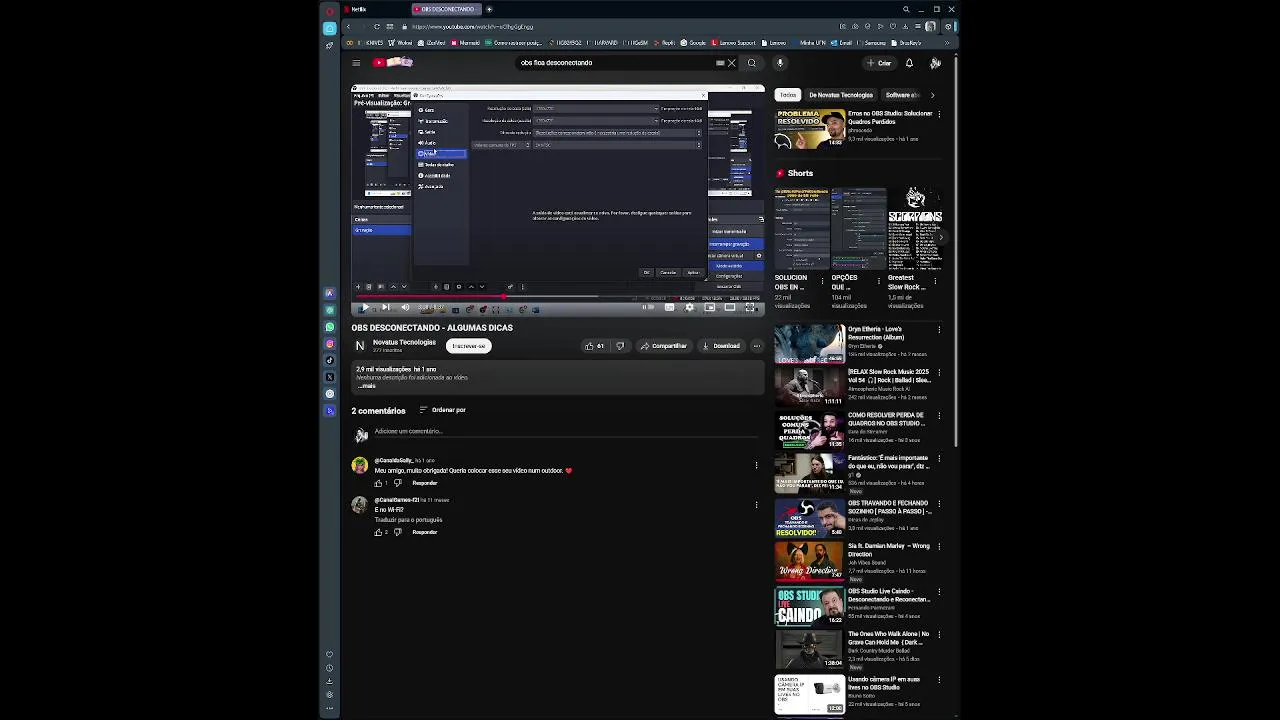Switch the player to miniplayer
Screen dimensions: 1280x720
(x=709, y=308)
